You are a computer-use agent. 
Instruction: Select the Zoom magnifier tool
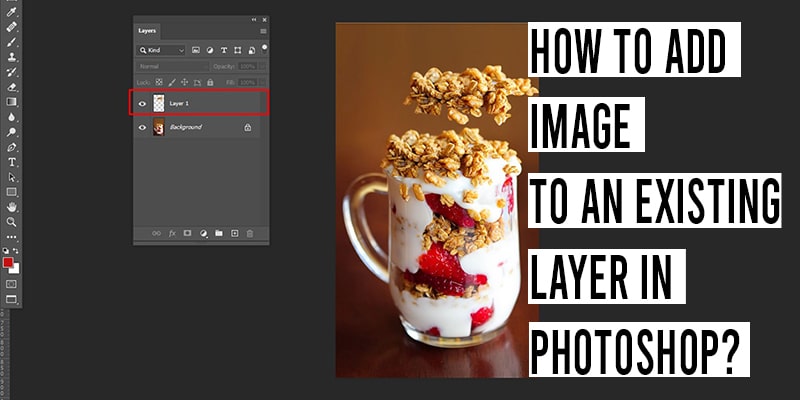12,222
